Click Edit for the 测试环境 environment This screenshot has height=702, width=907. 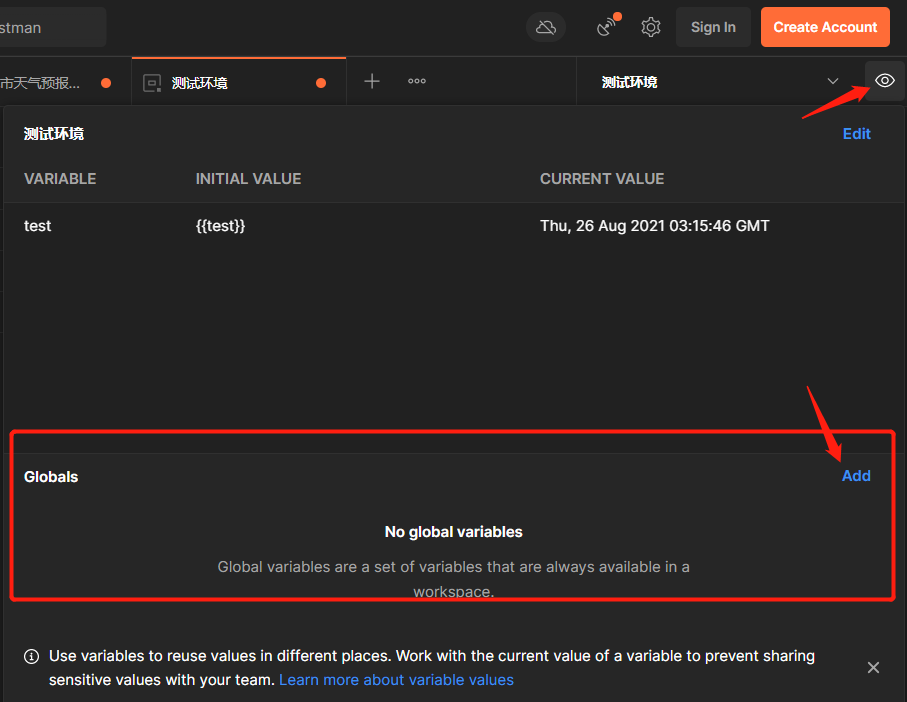pos(856,134)
